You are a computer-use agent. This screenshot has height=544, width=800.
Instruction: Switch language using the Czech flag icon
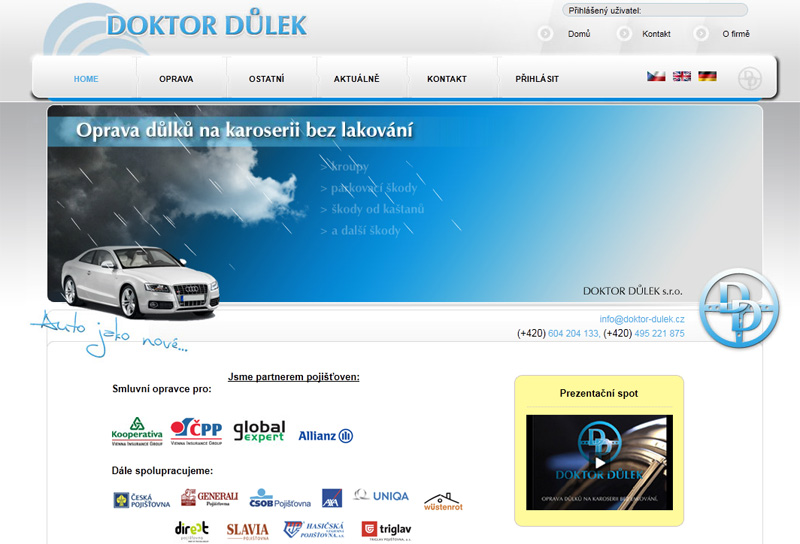point(656,76)
